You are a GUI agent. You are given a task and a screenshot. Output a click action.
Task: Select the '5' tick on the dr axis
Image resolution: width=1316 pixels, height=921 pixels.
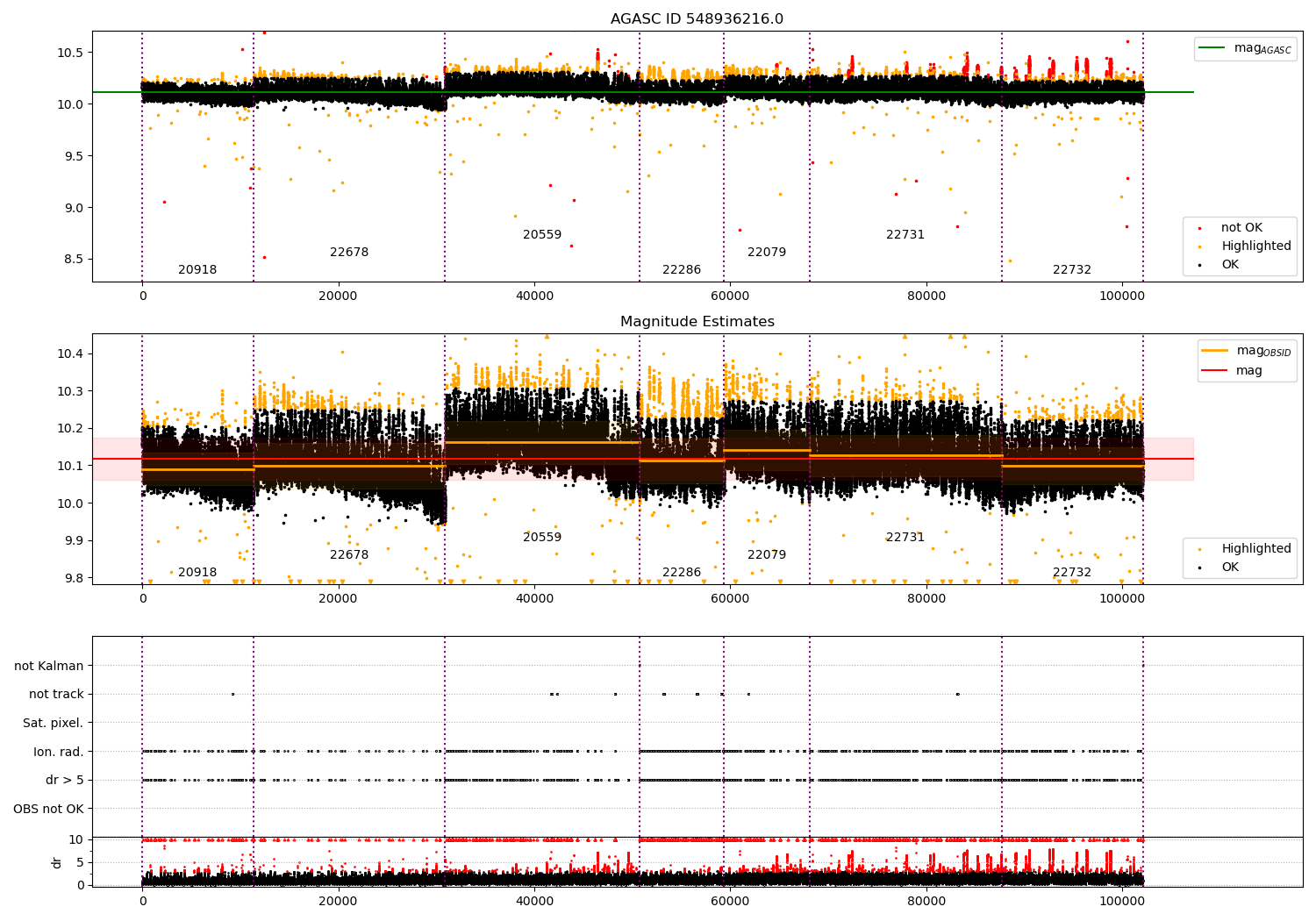point(81,862)
